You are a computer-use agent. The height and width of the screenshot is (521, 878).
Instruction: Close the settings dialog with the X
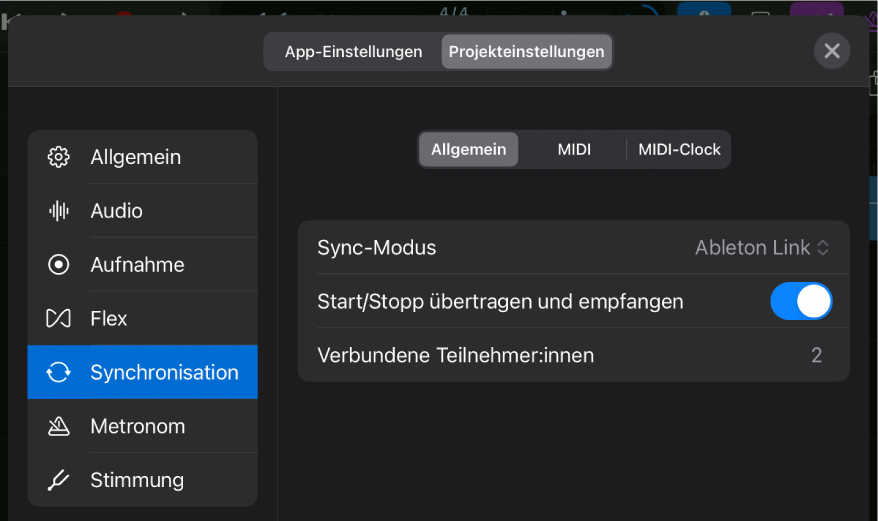coord(832,51)
